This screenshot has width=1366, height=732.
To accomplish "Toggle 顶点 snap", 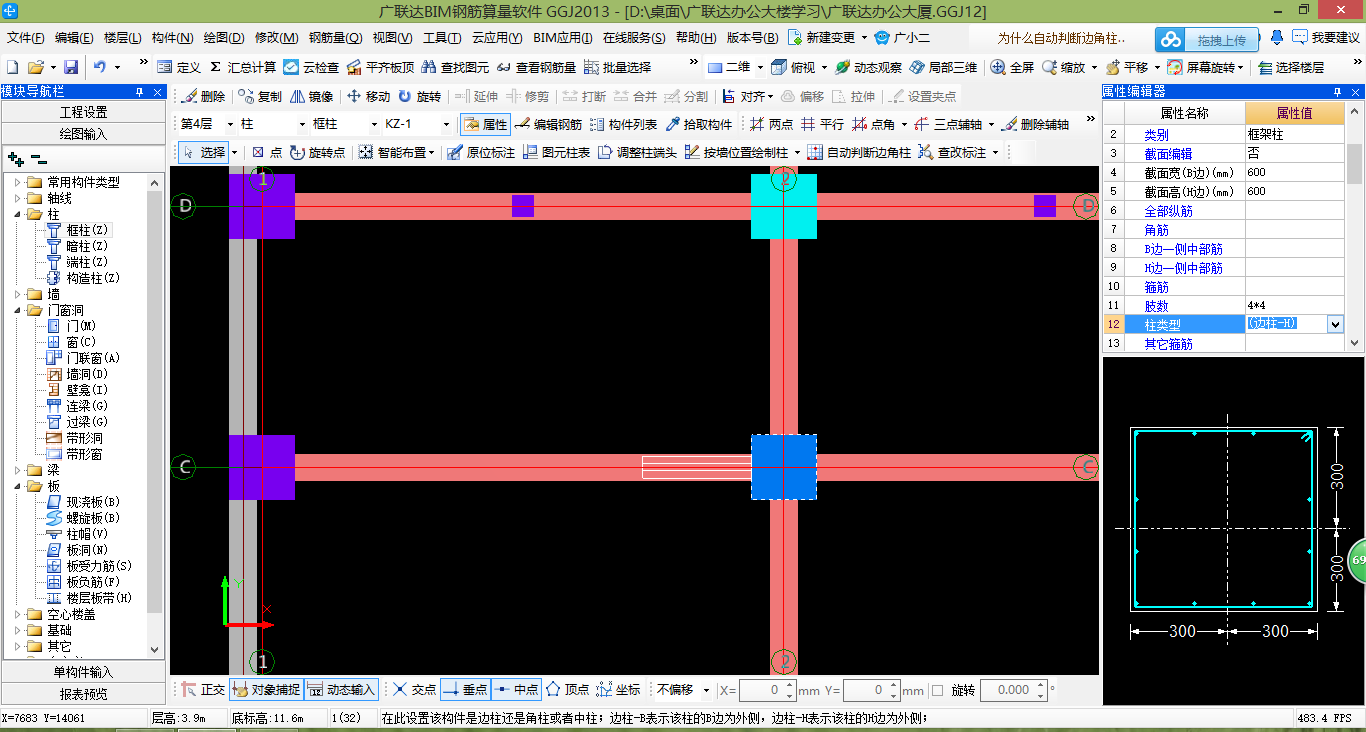I will pos(567,690).
